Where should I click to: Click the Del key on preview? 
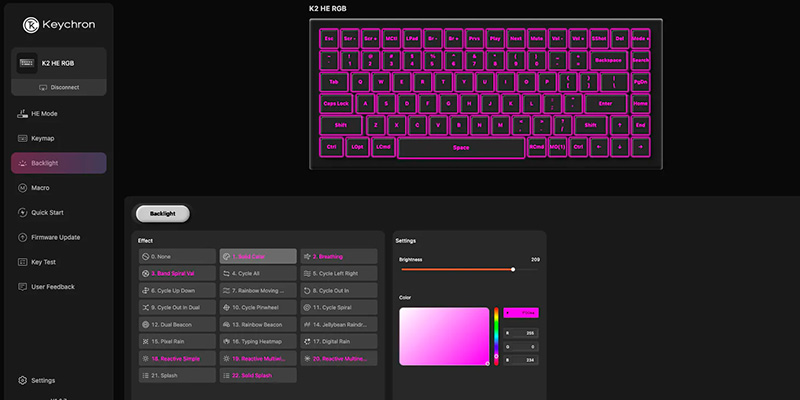click(619, 38)
